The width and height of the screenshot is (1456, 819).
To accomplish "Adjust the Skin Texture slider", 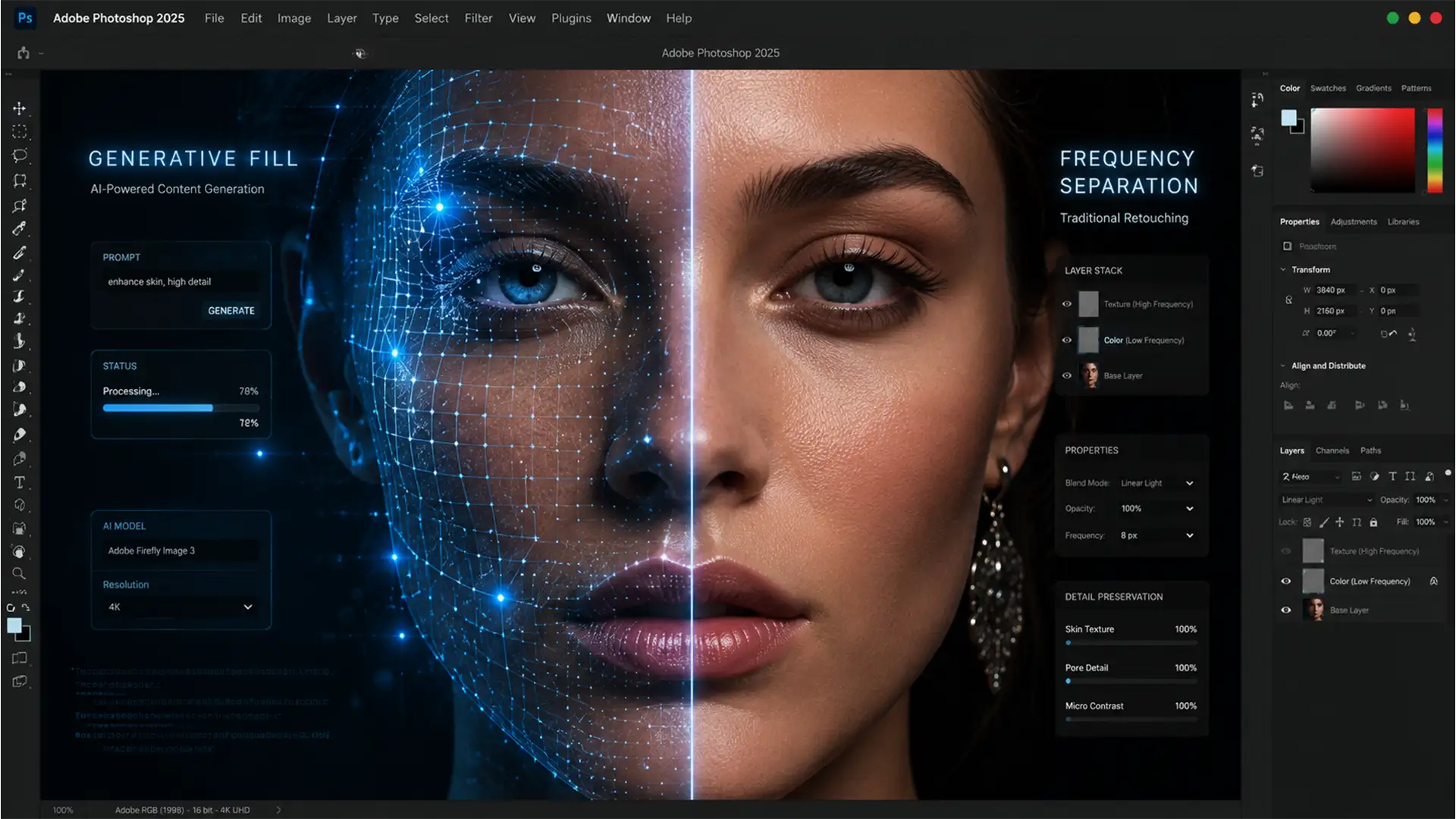I will coord(1131,642).
